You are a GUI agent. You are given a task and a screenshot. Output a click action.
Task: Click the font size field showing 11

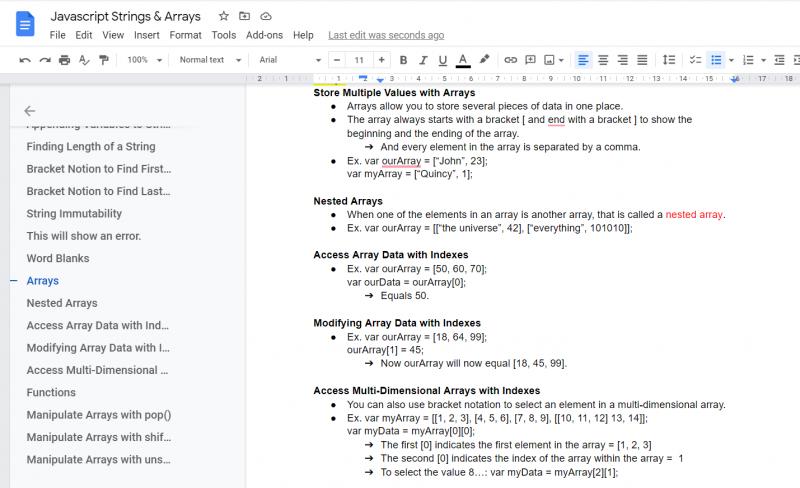pos(359,60)
